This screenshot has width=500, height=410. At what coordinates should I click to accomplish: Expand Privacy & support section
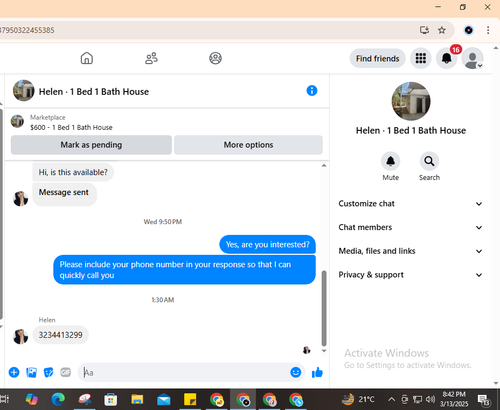(410, 275)
